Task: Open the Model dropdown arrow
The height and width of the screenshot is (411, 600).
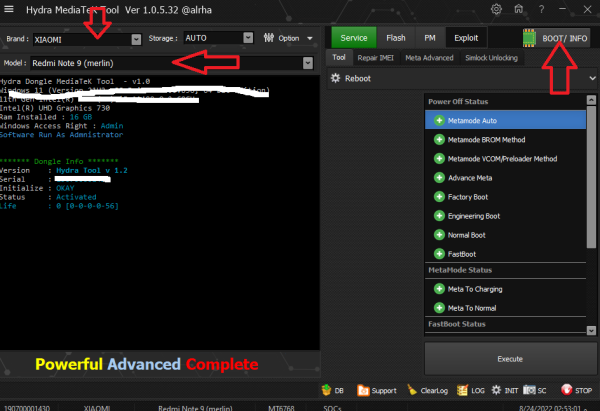Action: 308,63
